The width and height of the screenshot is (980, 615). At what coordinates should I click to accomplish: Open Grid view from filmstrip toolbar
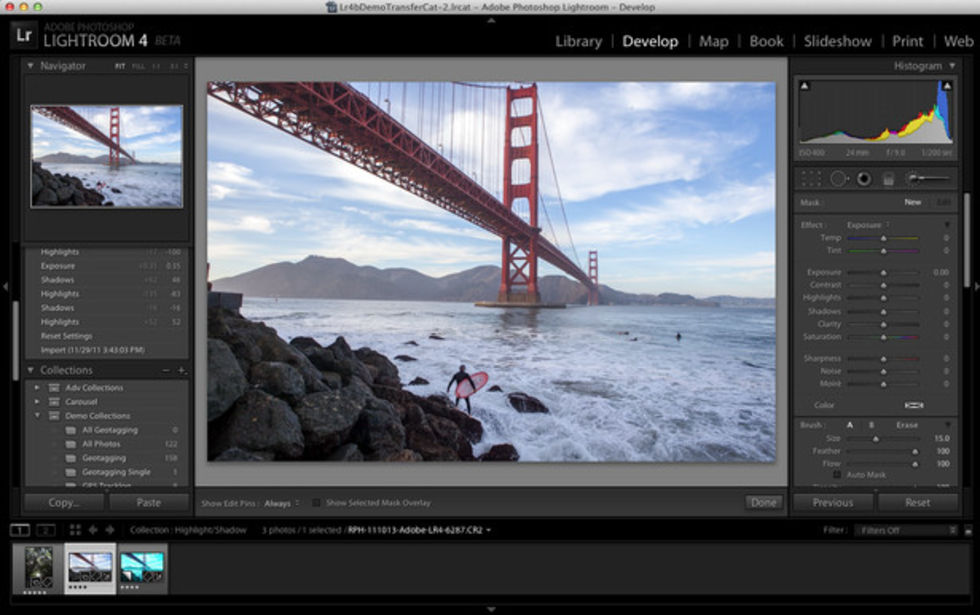(75, 530)
